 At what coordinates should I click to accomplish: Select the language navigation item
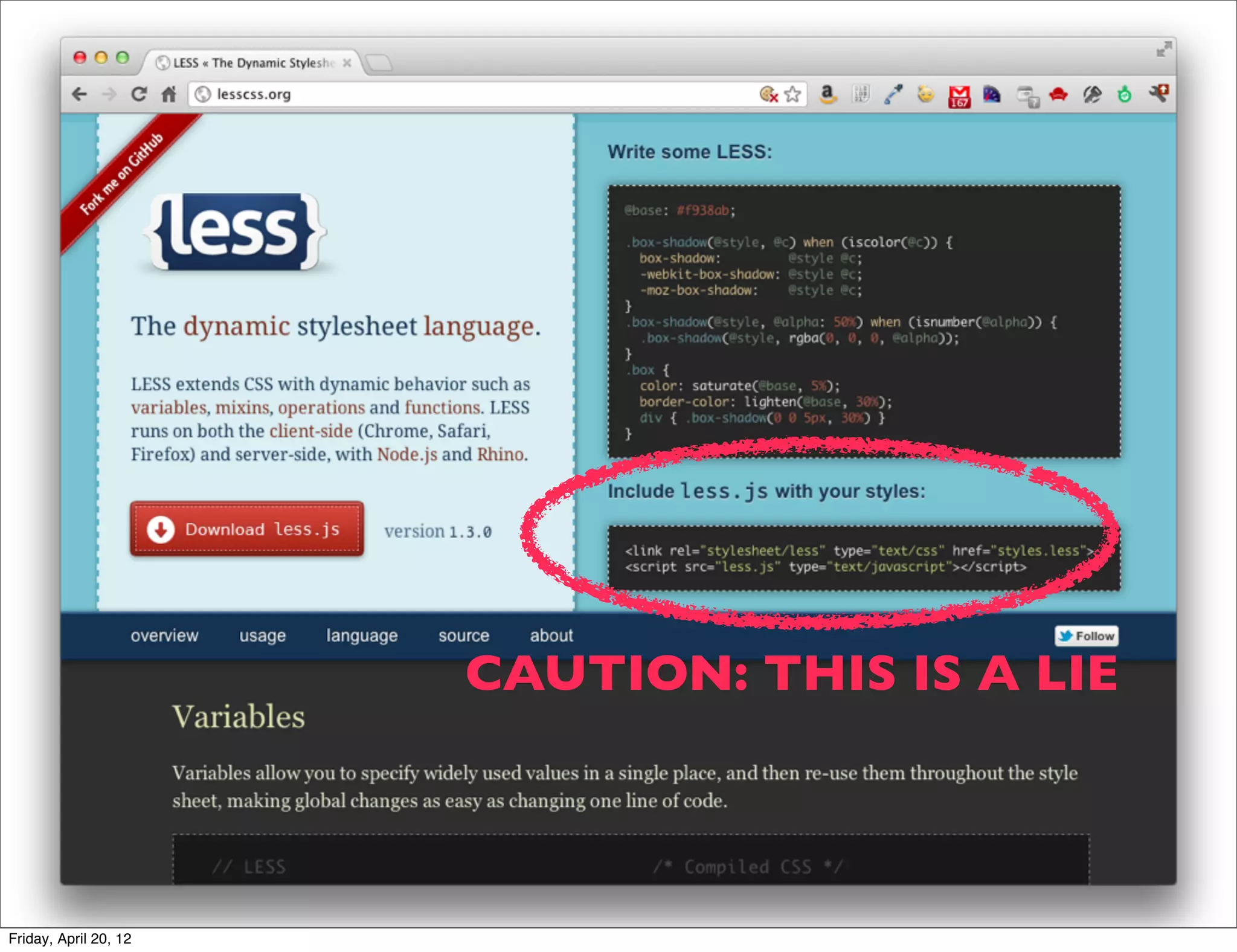coord(362,635)
